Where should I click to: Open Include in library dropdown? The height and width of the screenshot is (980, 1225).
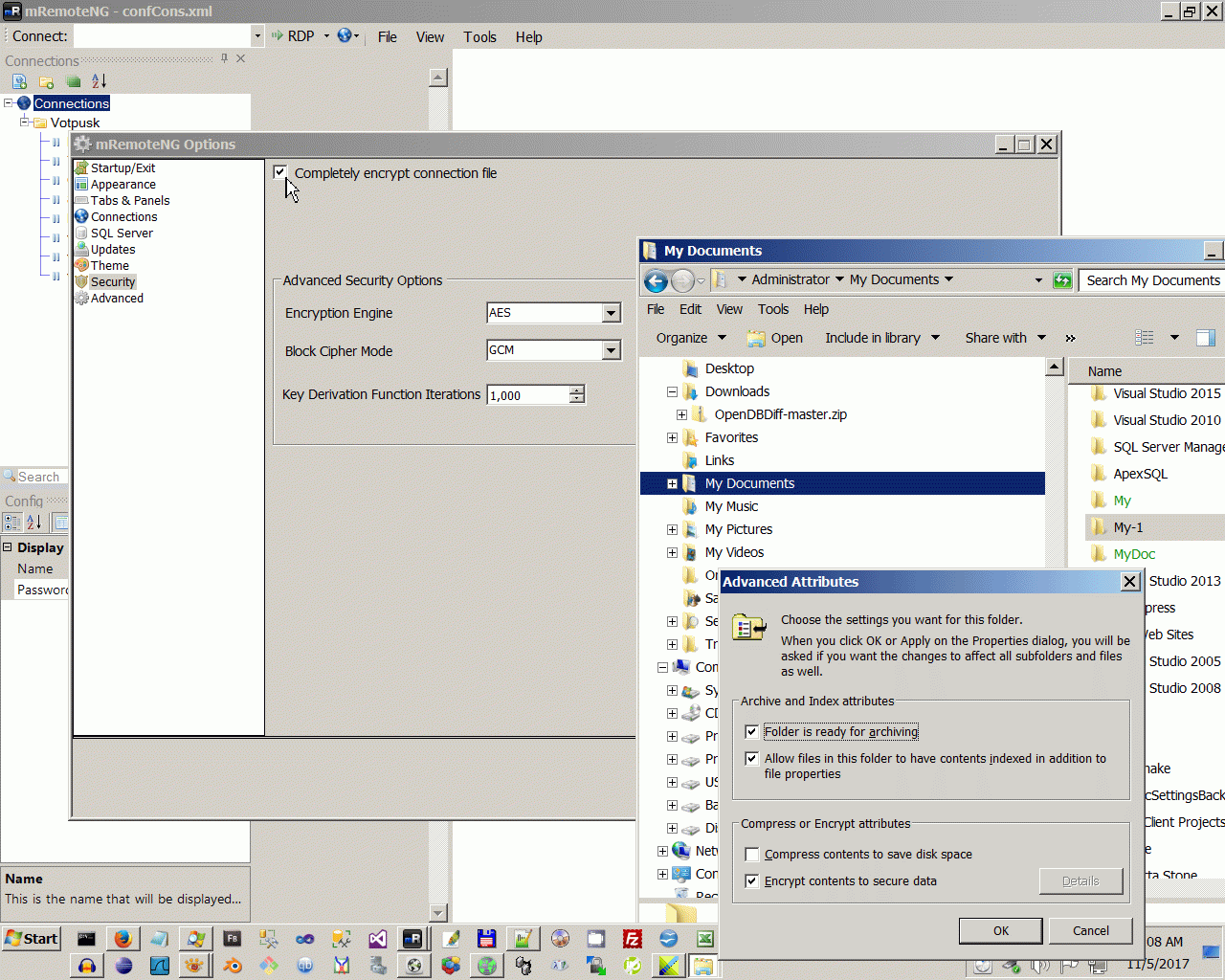coord(882,338)
